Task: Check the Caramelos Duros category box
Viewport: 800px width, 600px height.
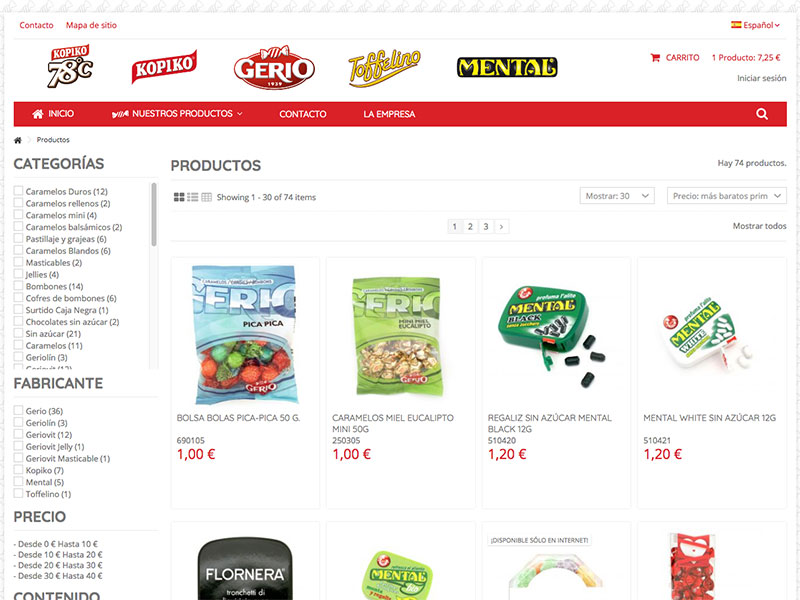Action: [x=18, y=191]
